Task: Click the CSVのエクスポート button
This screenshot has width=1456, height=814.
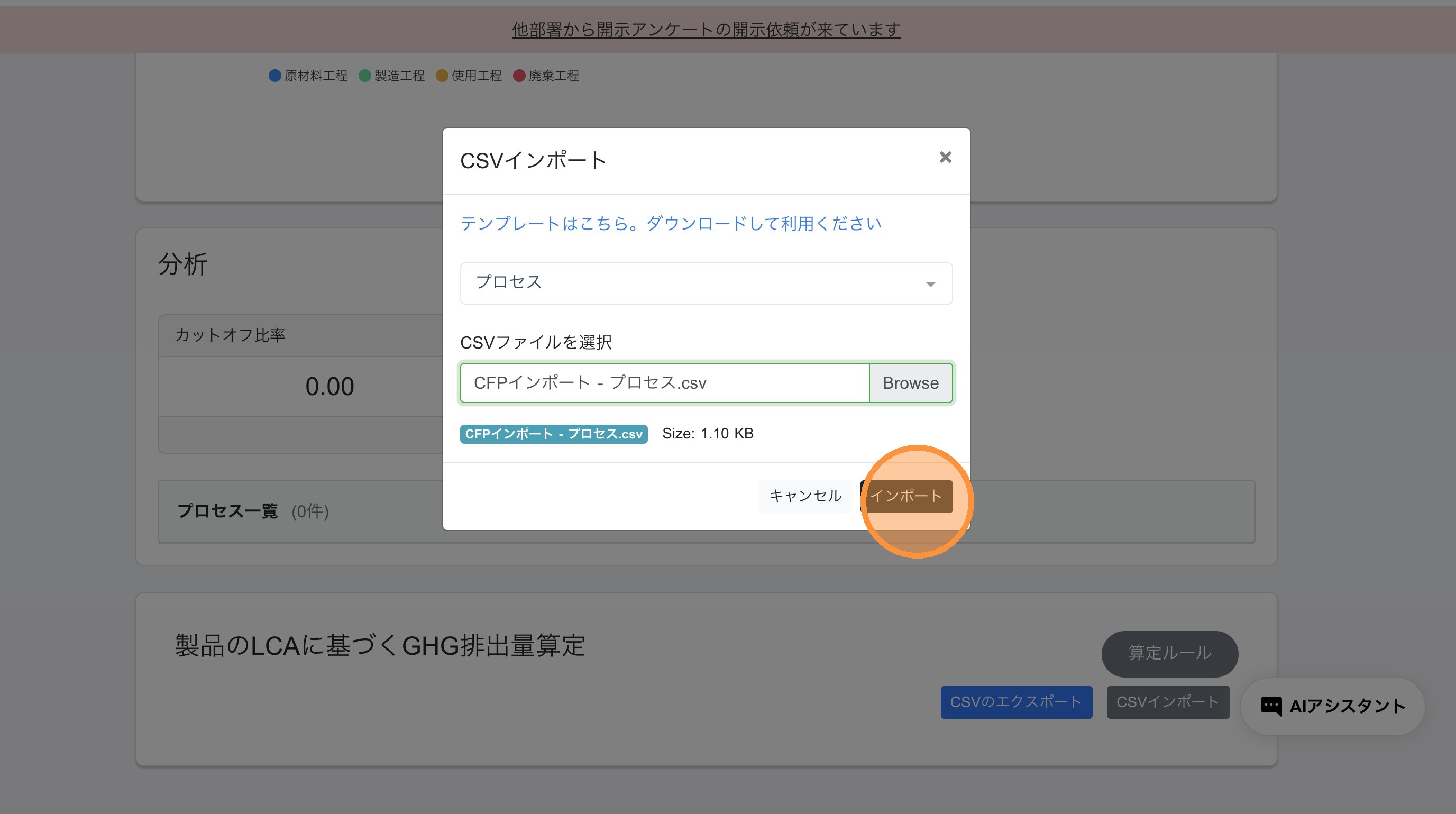Action: 1015,702
